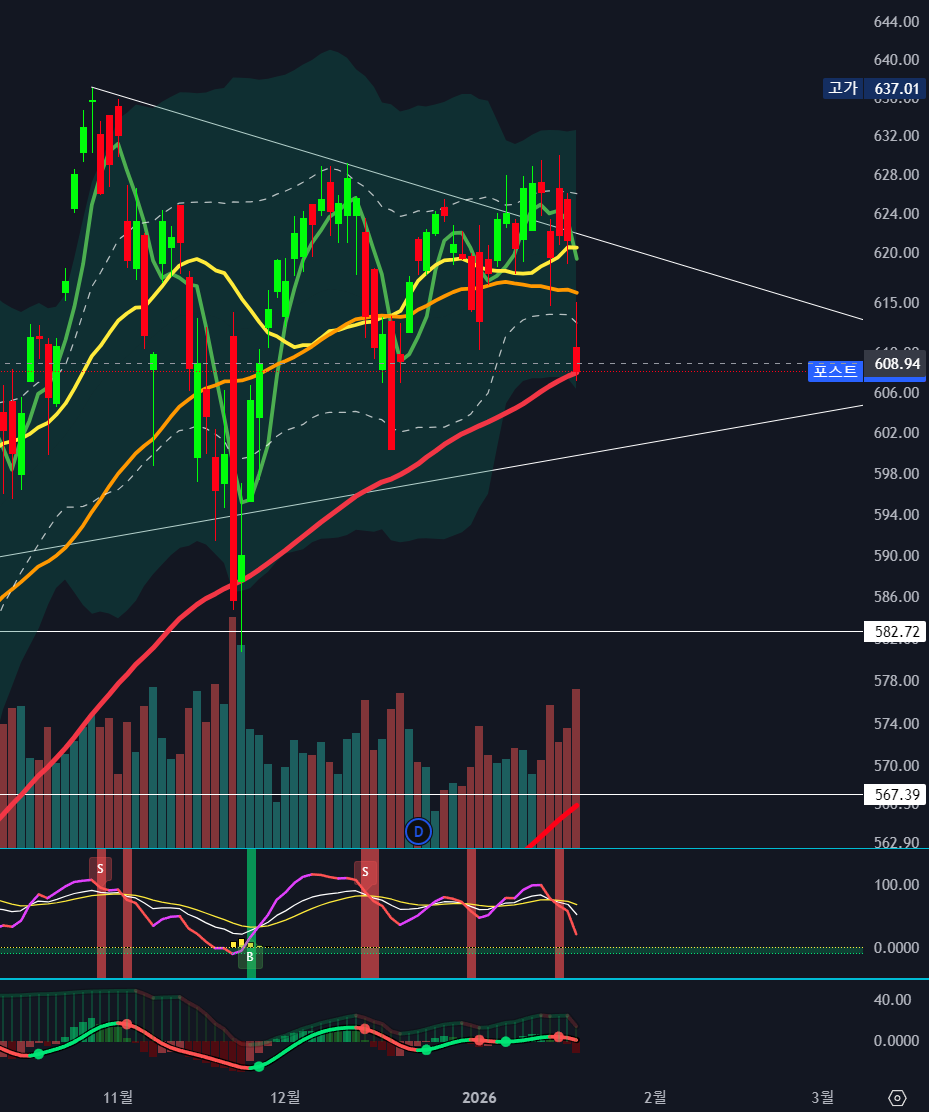Image resolution: width=929 pixels, height=1112 pixels.
Task: Click the "12월" date on time axis
Action: coord(285,1097)
